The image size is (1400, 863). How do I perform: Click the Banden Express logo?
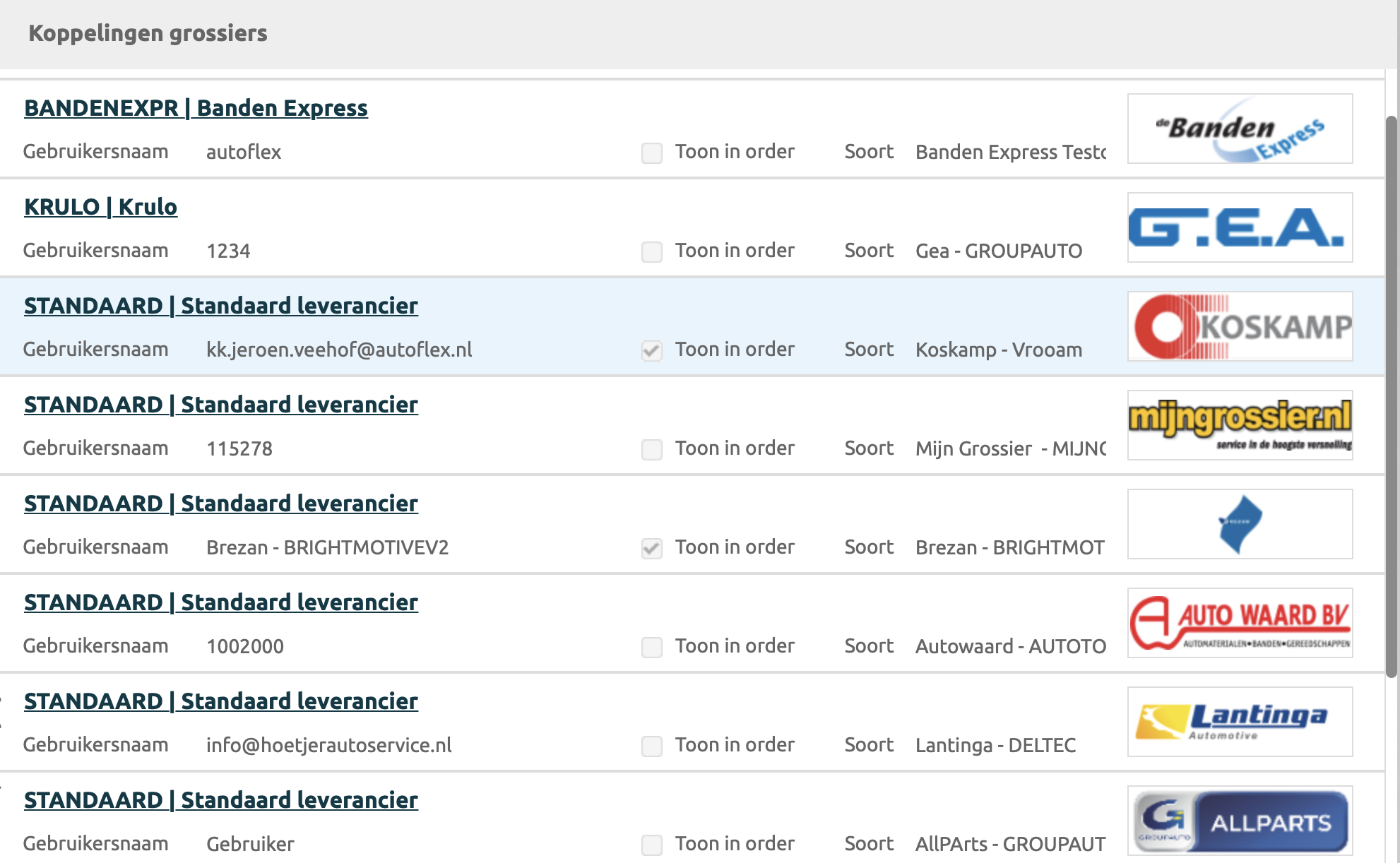pyautogui.click(x=1240, y=129)
